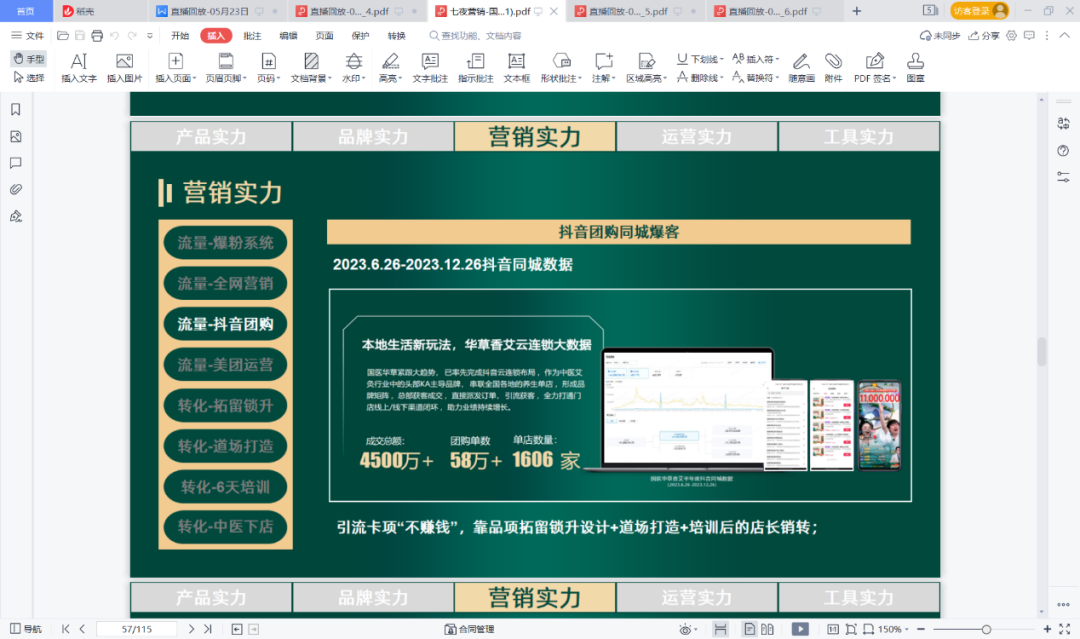Go to the previous page

pos(83,629)
